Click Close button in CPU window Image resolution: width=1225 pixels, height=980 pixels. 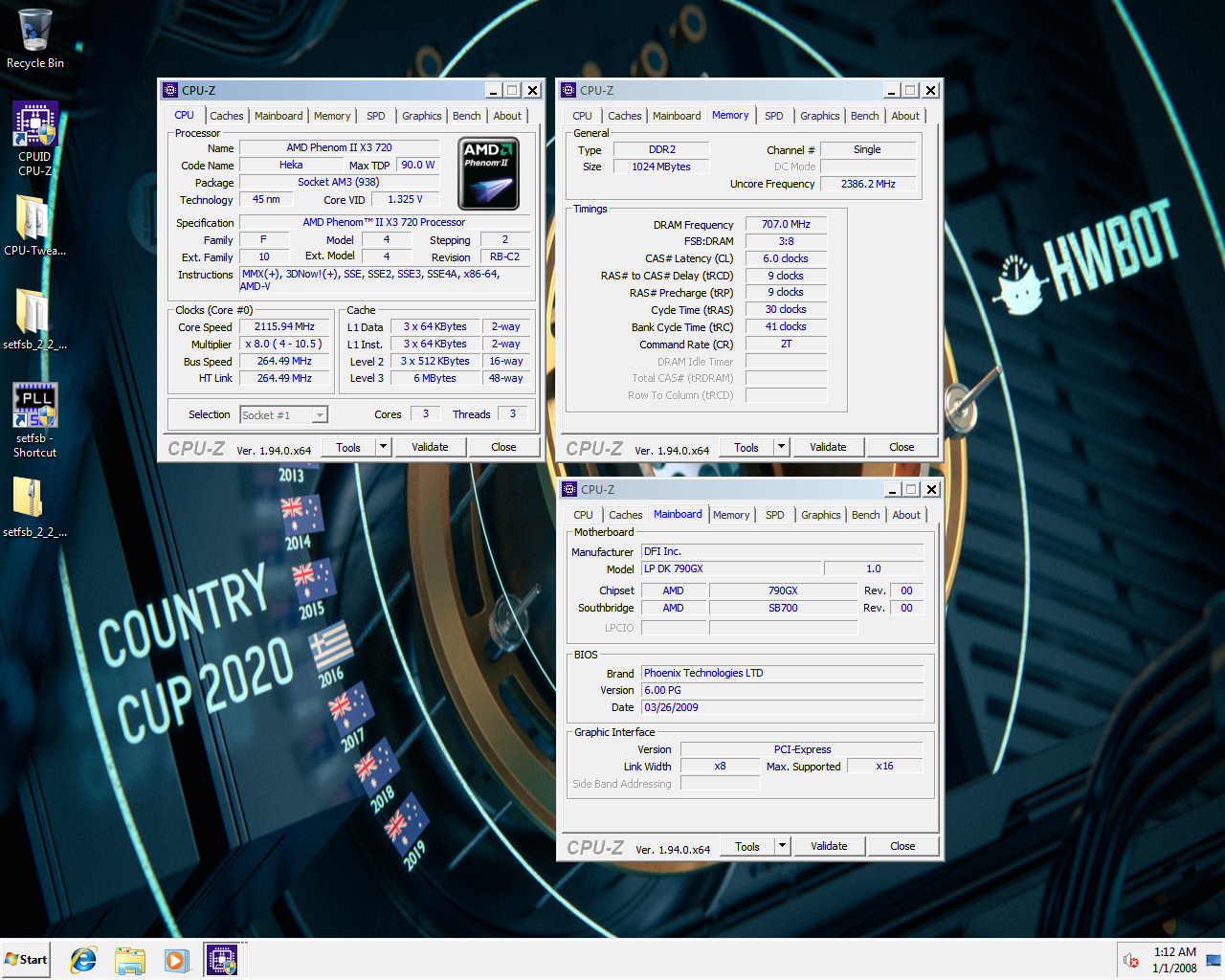[503, 447]
